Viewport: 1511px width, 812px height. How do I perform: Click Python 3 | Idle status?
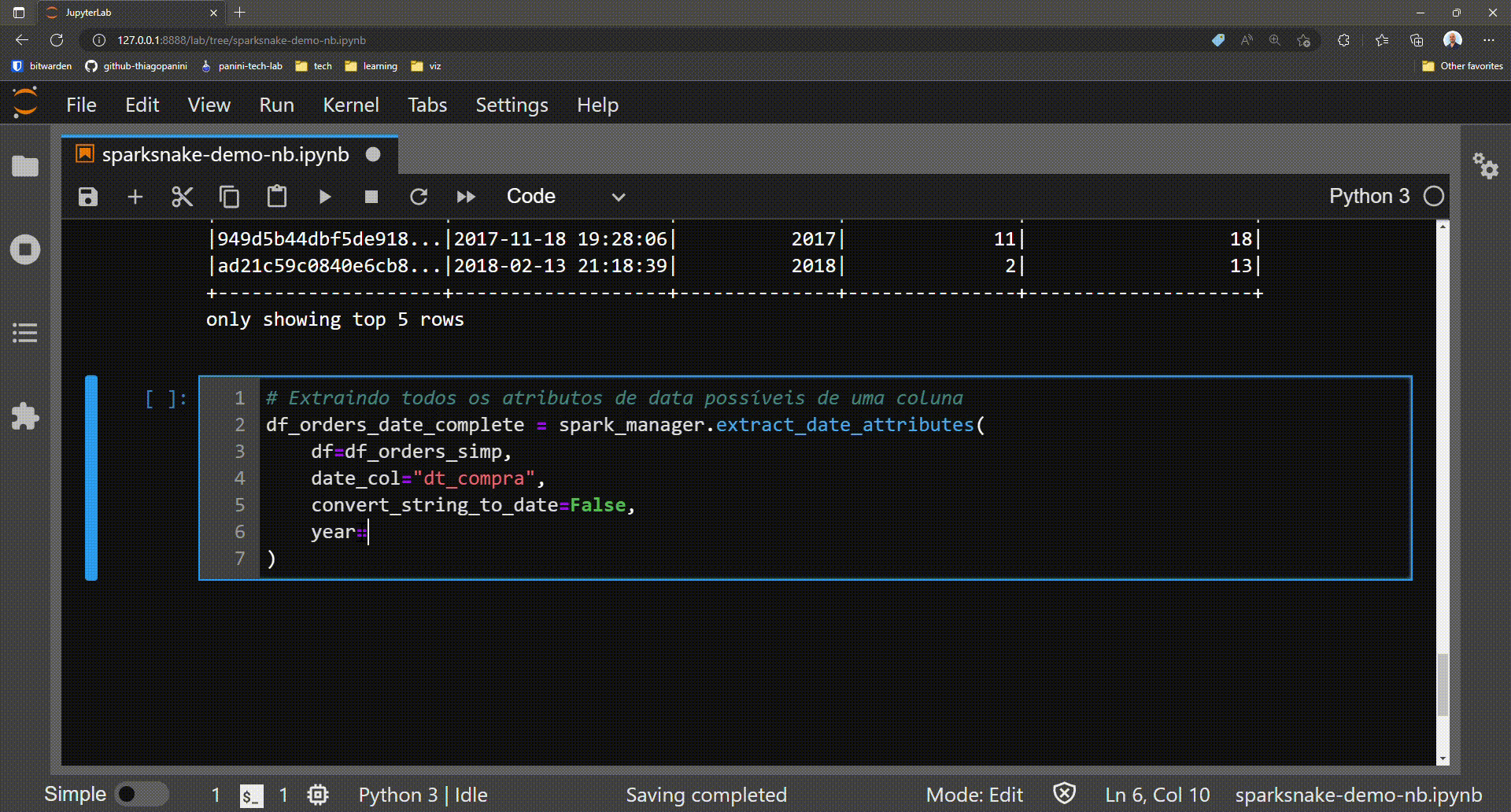[x=423, y=795]
